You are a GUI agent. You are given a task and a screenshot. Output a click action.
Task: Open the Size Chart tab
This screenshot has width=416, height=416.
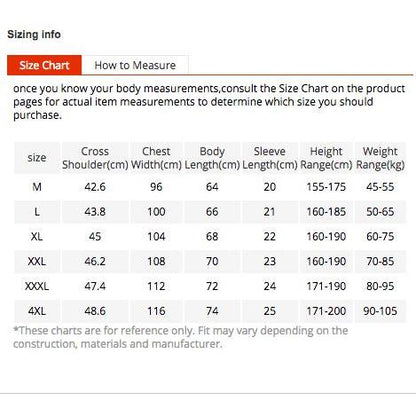(x=44, y=65)
